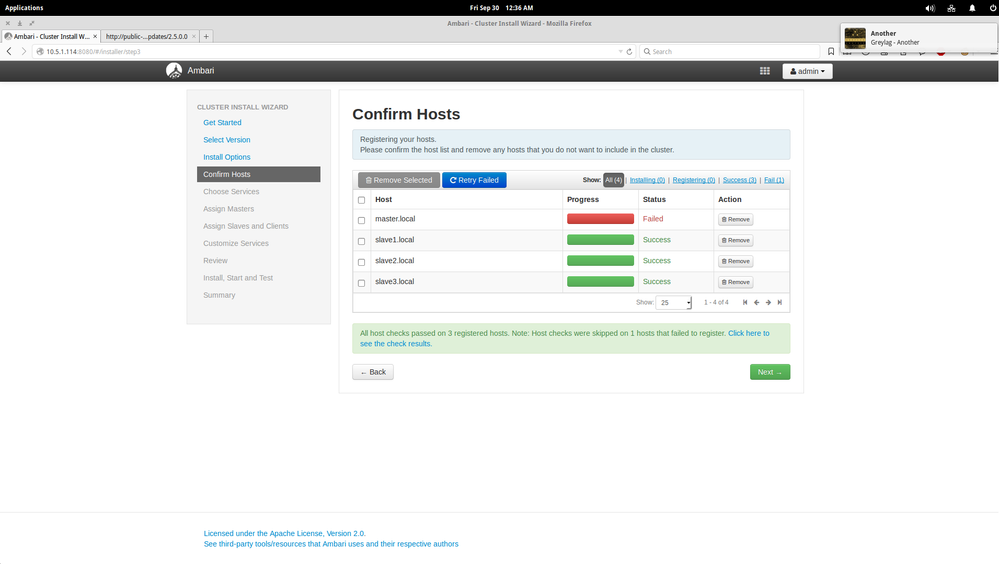Click Remove Selected button

[399, 180]
